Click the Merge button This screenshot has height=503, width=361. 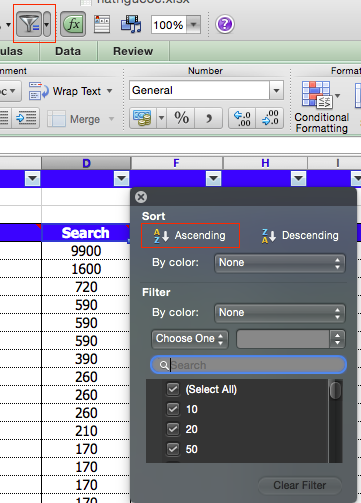[74, 119]
